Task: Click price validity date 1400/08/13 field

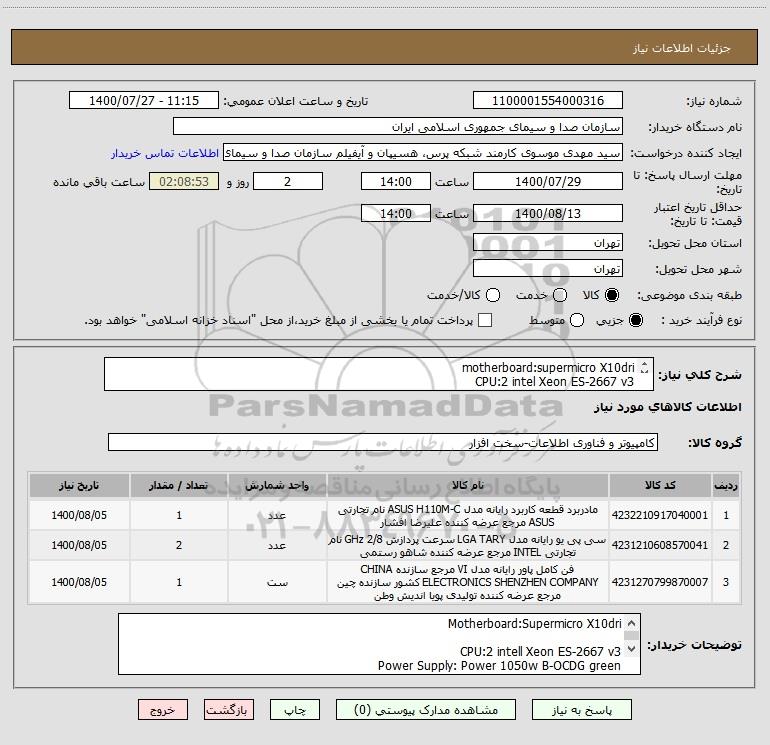Action: pos(548,213)
